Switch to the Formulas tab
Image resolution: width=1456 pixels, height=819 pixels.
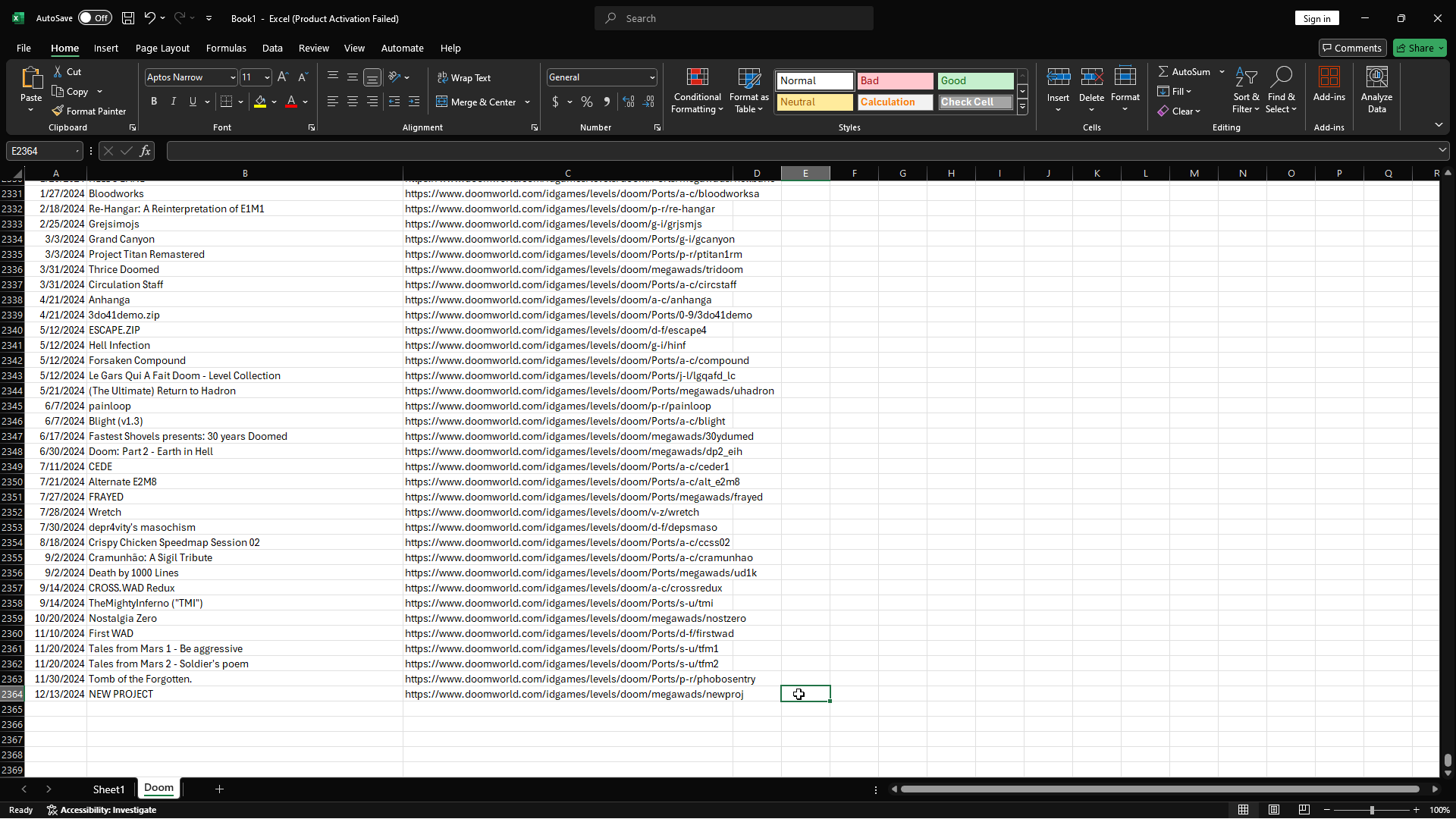(226, 48)
